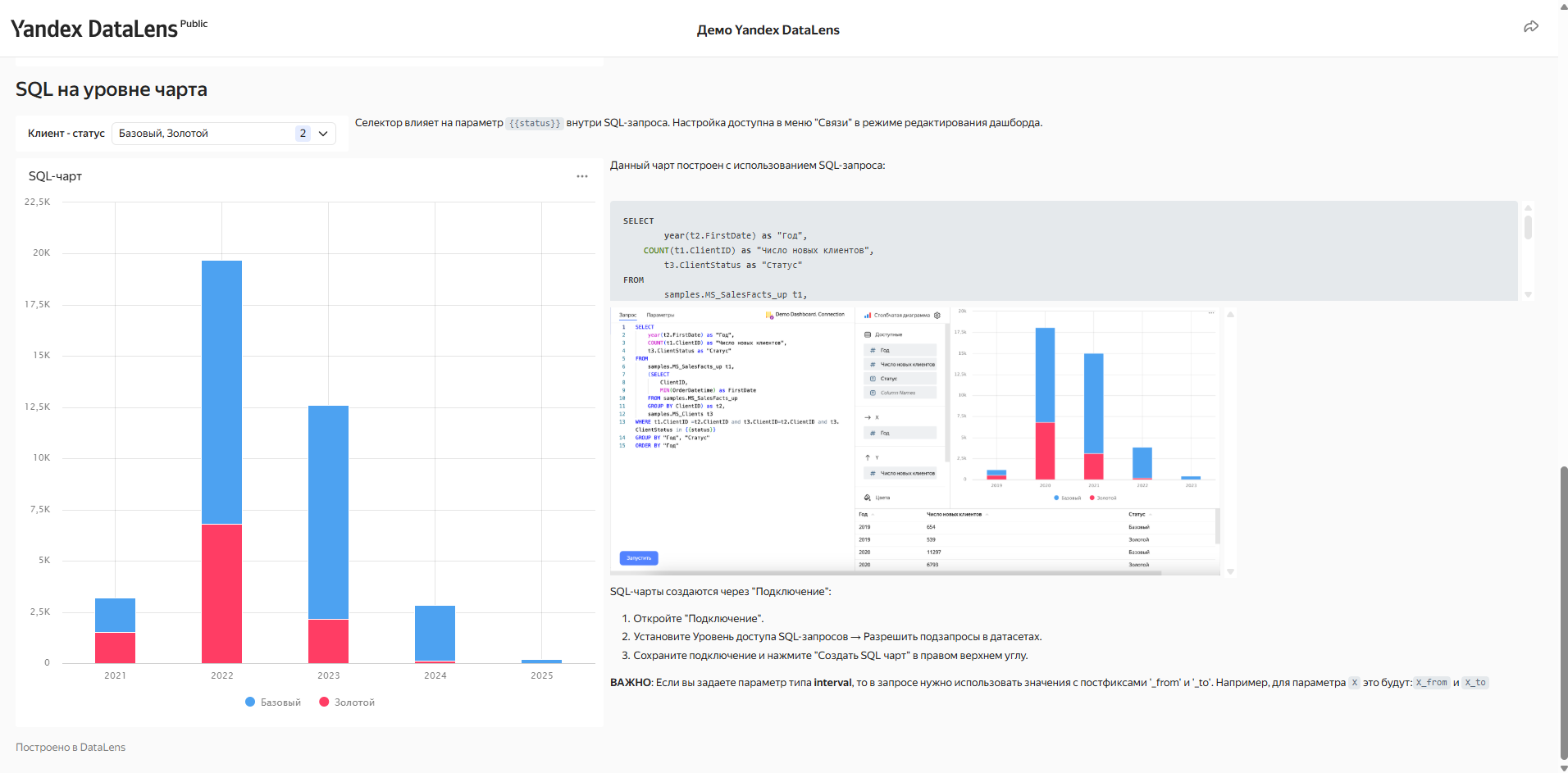1568x773 pixels.
Task: Select the Параметры tab in embedded screenshot
Action: [660, 315]
